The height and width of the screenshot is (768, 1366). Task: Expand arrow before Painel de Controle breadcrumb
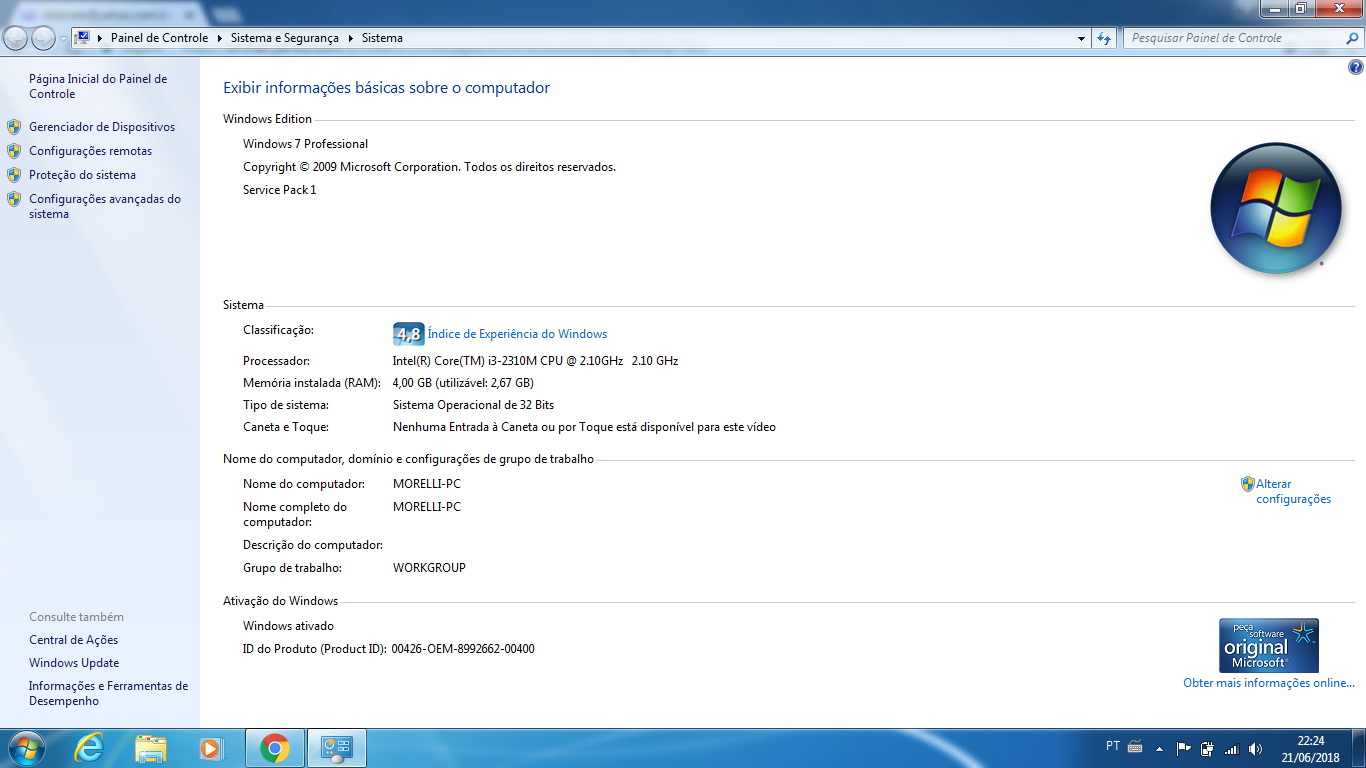[100, 38]
